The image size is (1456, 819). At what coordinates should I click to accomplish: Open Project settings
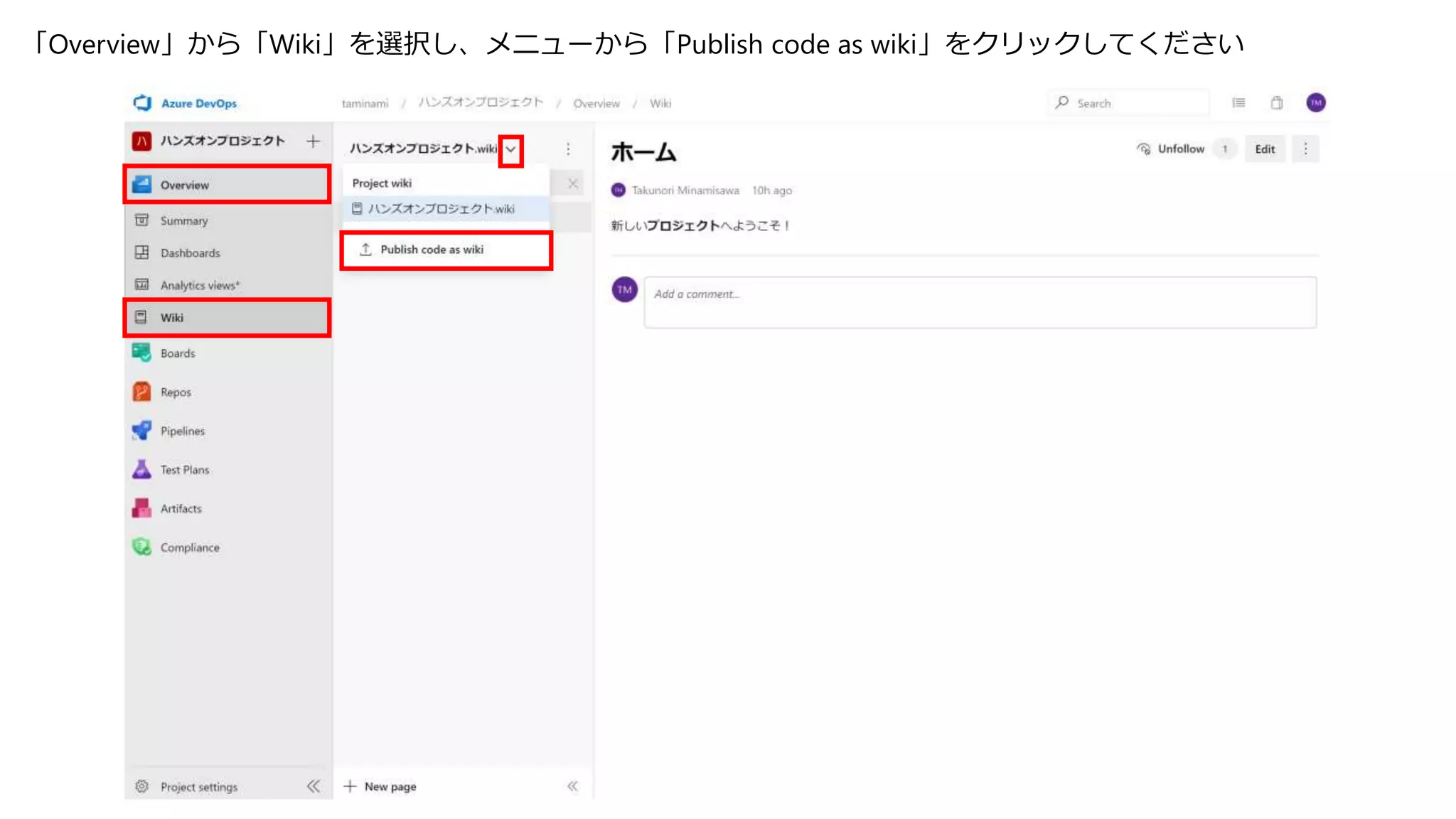tap(199, 787)
